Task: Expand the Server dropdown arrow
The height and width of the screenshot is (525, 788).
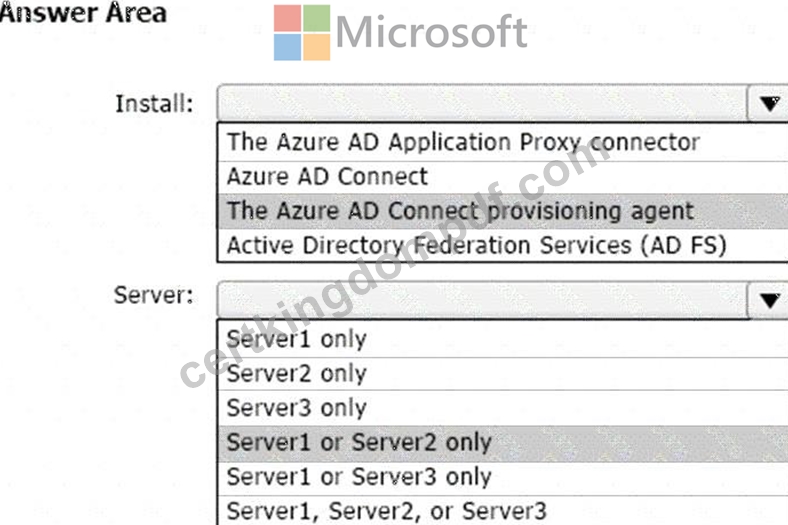Action: 769,300
